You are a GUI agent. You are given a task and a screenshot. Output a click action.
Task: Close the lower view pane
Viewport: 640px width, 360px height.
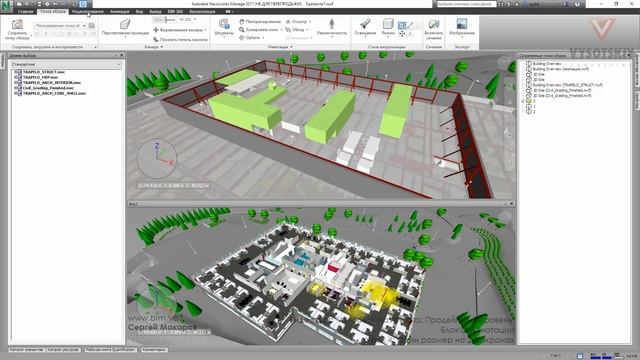point(511,203)
